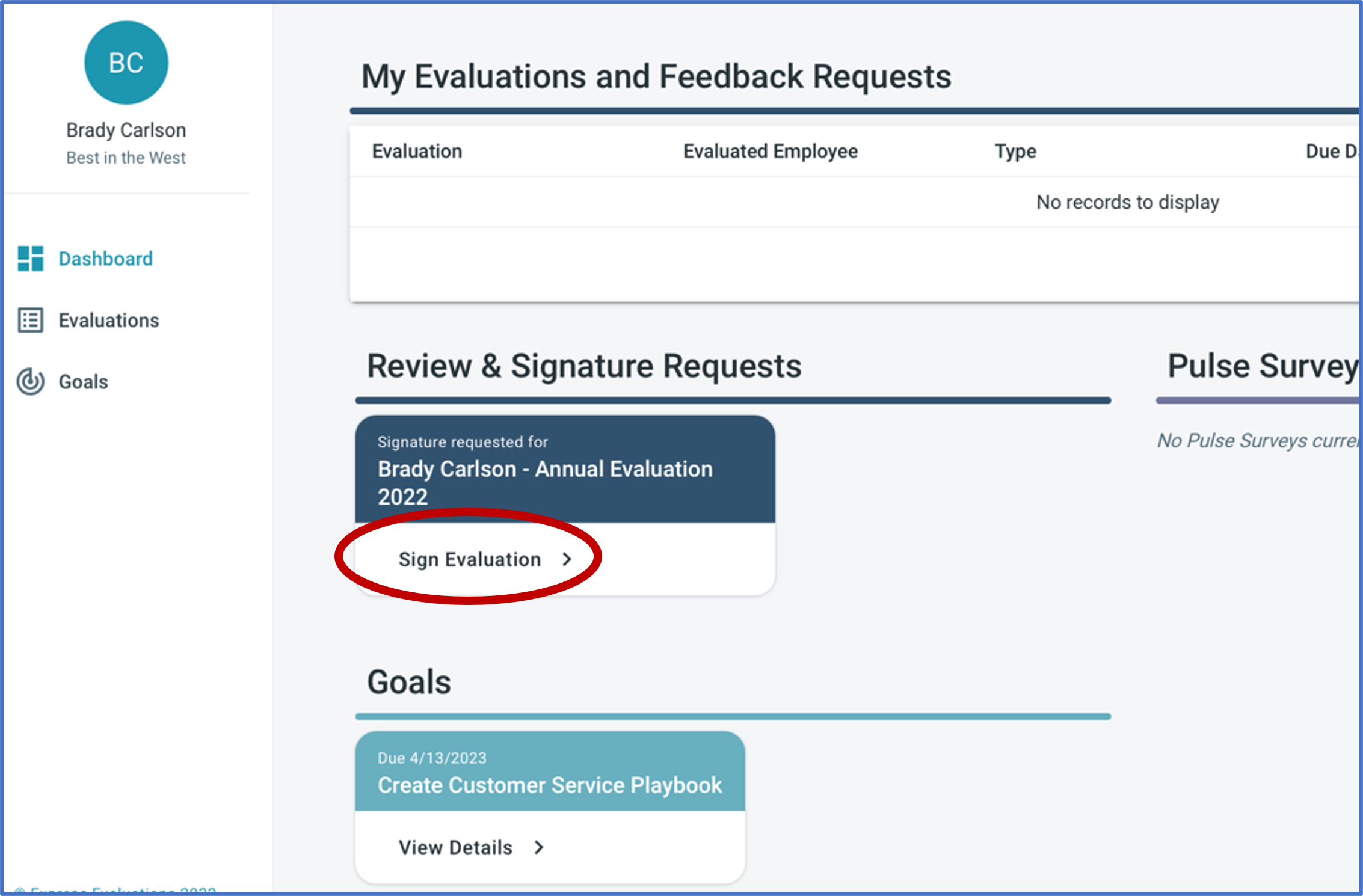Click the Evaluations list icon
Screen dimensions: 1363x896
click(30, 320)
